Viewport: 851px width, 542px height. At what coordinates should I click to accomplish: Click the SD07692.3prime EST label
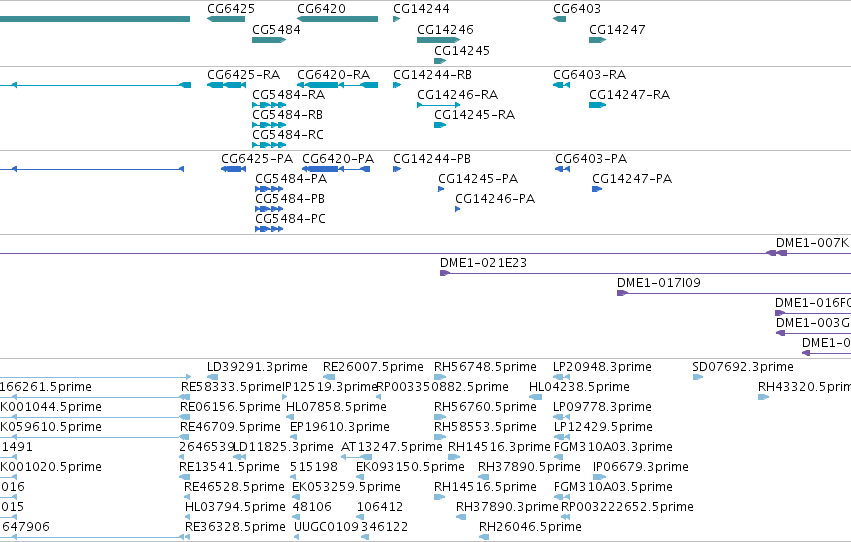pos(742,367)
